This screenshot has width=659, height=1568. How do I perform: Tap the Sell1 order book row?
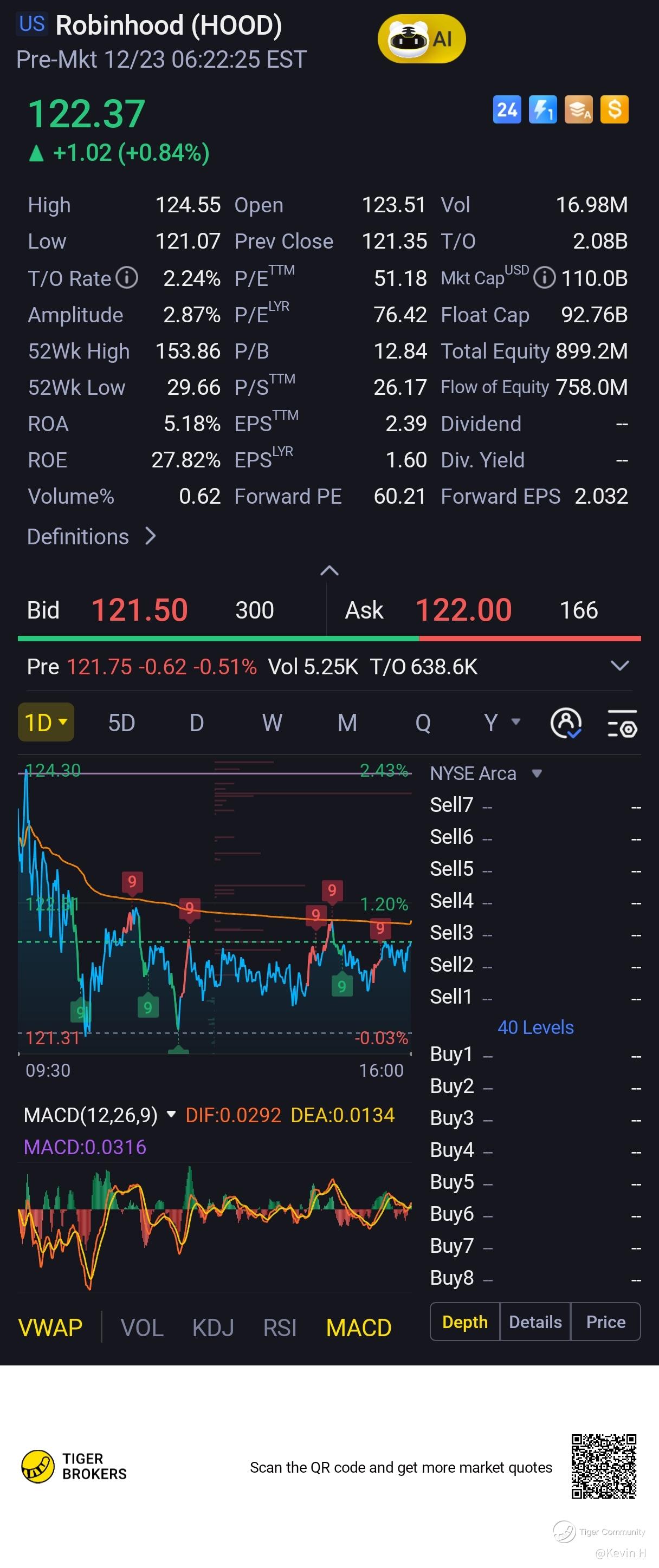tap(535, 997)
